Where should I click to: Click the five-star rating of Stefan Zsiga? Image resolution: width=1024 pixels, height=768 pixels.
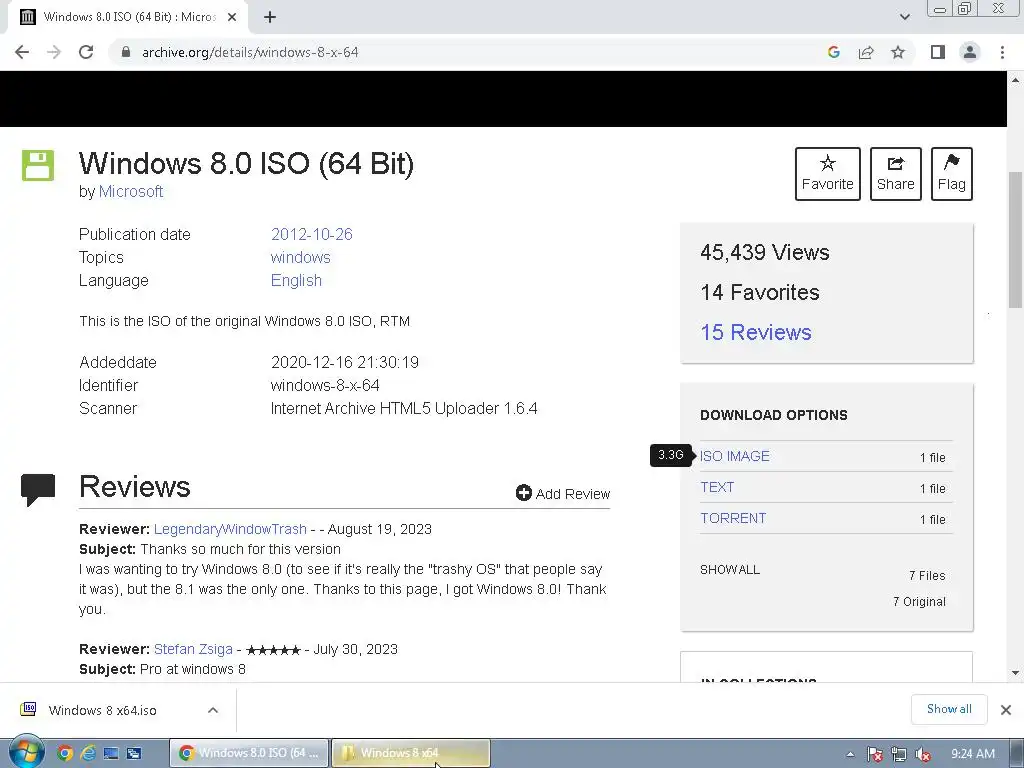[273, 650]
